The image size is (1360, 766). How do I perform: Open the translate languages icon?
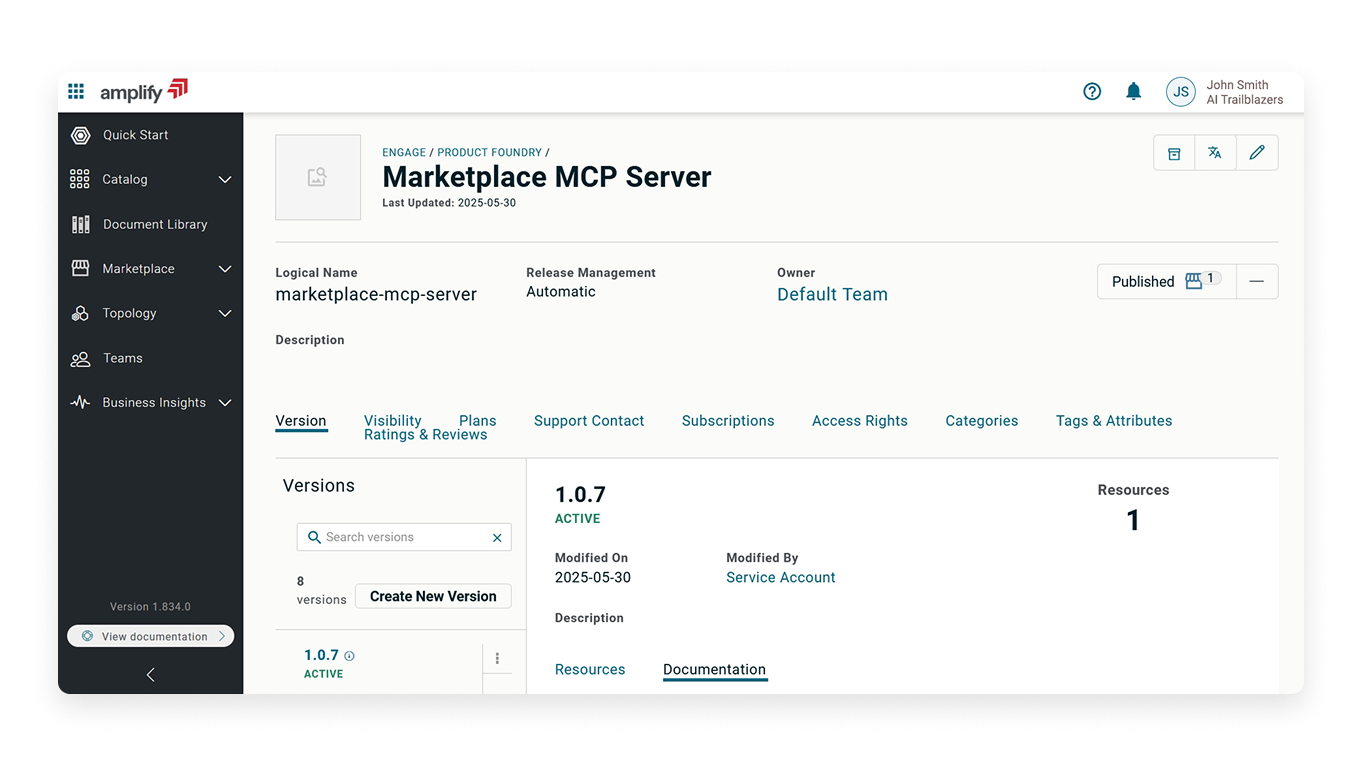pyautogui.click(x=1215, y=153)
